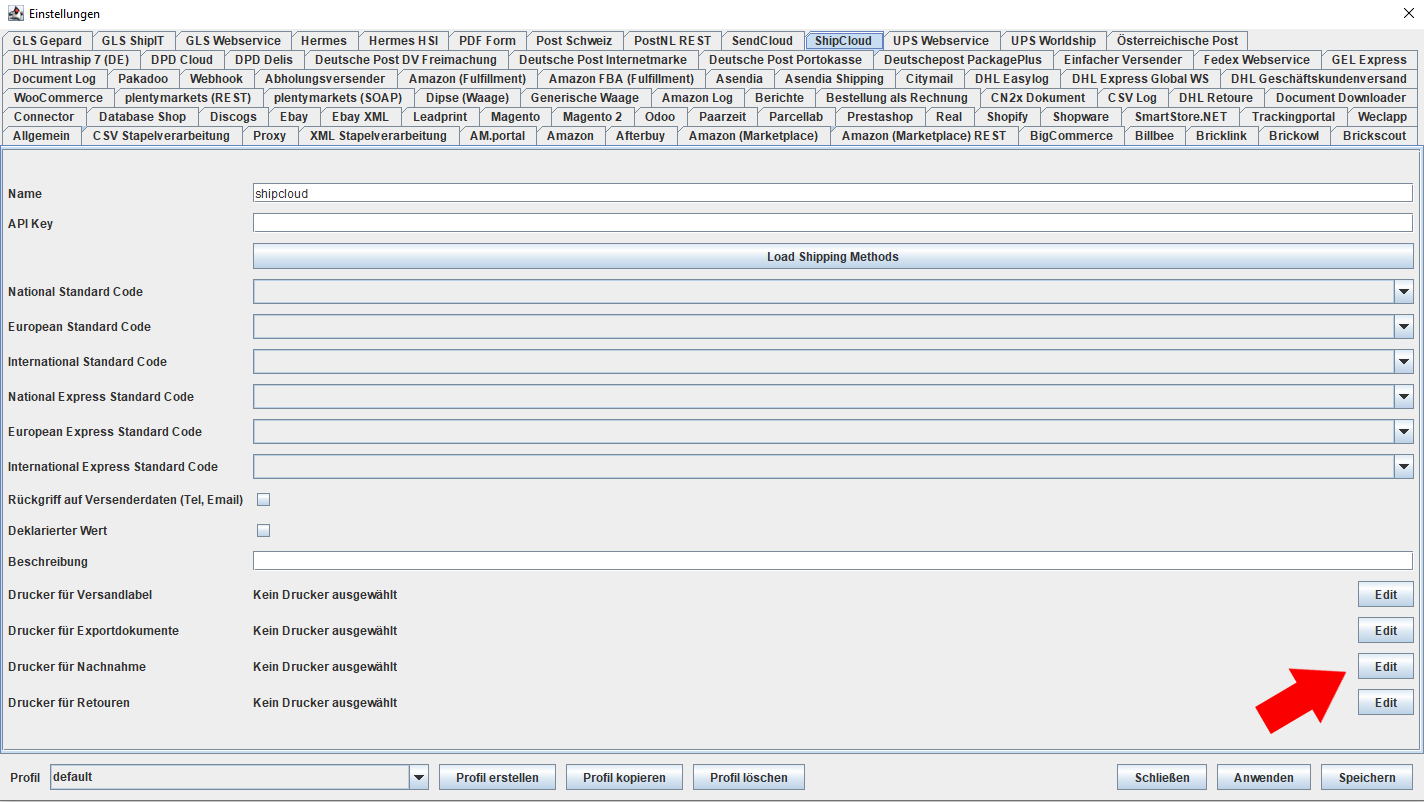Switch to Dipse (Waage) tab

(467, 98)
